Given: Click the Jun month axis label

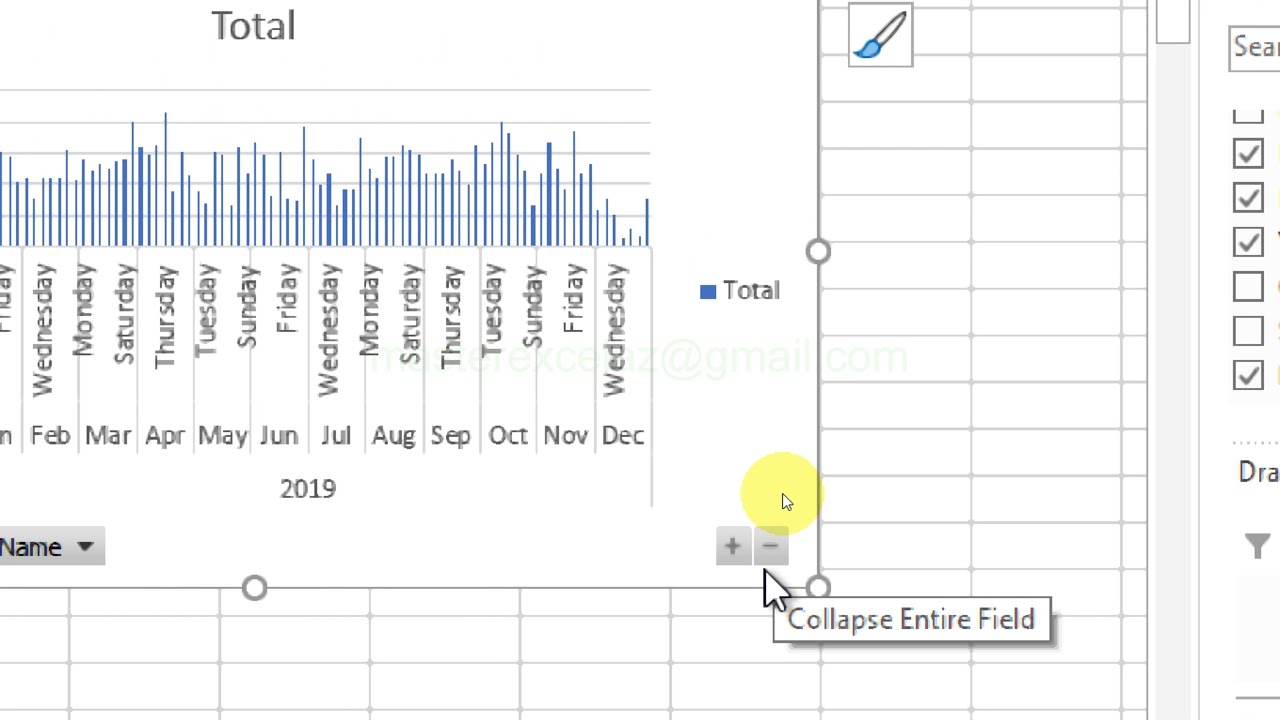Looking at the screenshot, I should pyautogui.click(x=279, y=436).
